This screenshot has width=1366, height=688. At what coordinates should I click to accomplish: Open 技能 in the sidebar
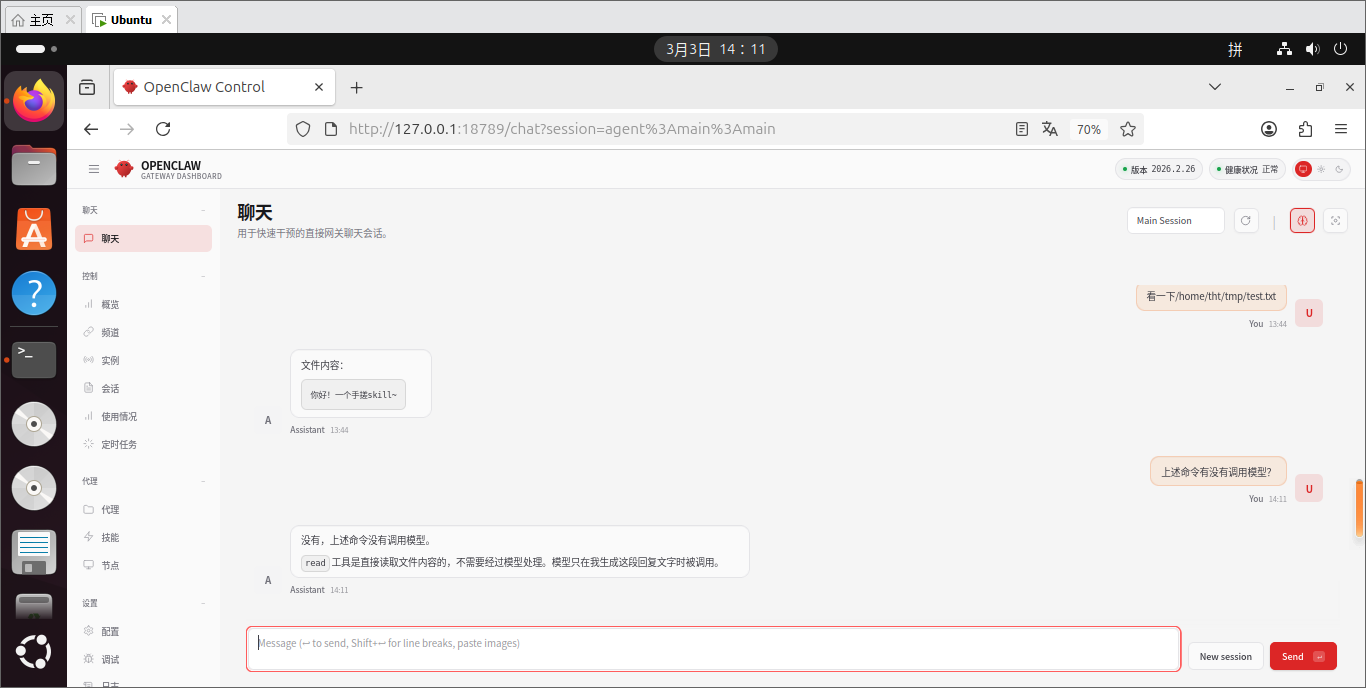[x=110, y=537]
